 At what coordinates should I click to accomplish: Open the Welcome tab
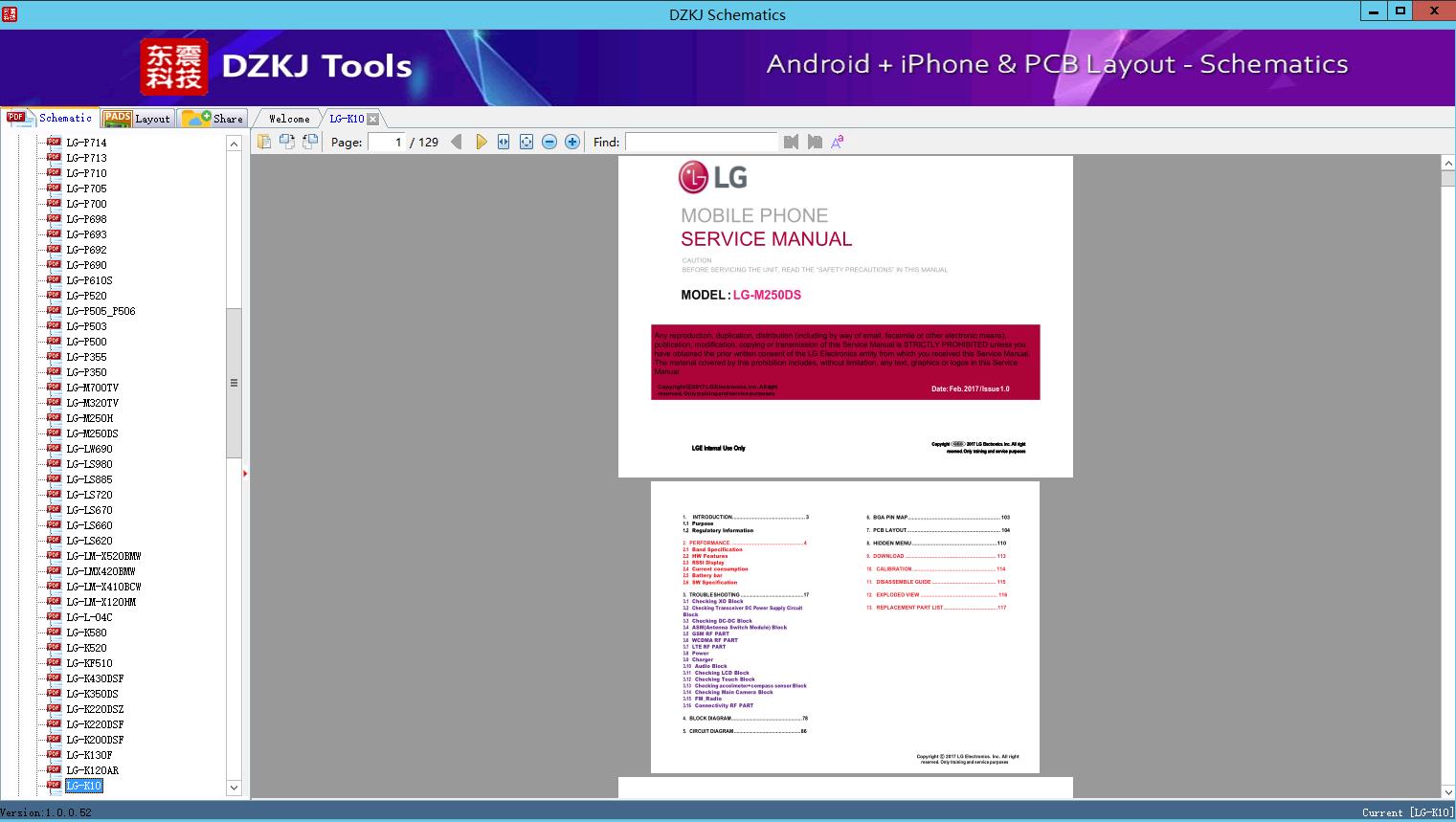[289, 119]
